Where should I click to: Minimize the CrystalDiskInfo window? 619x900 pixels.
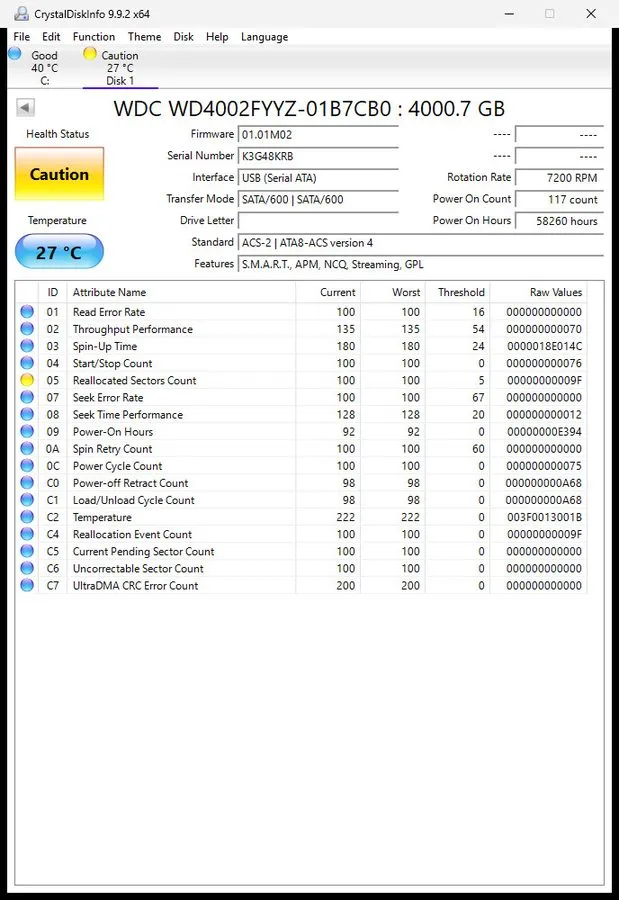[509, 13]
